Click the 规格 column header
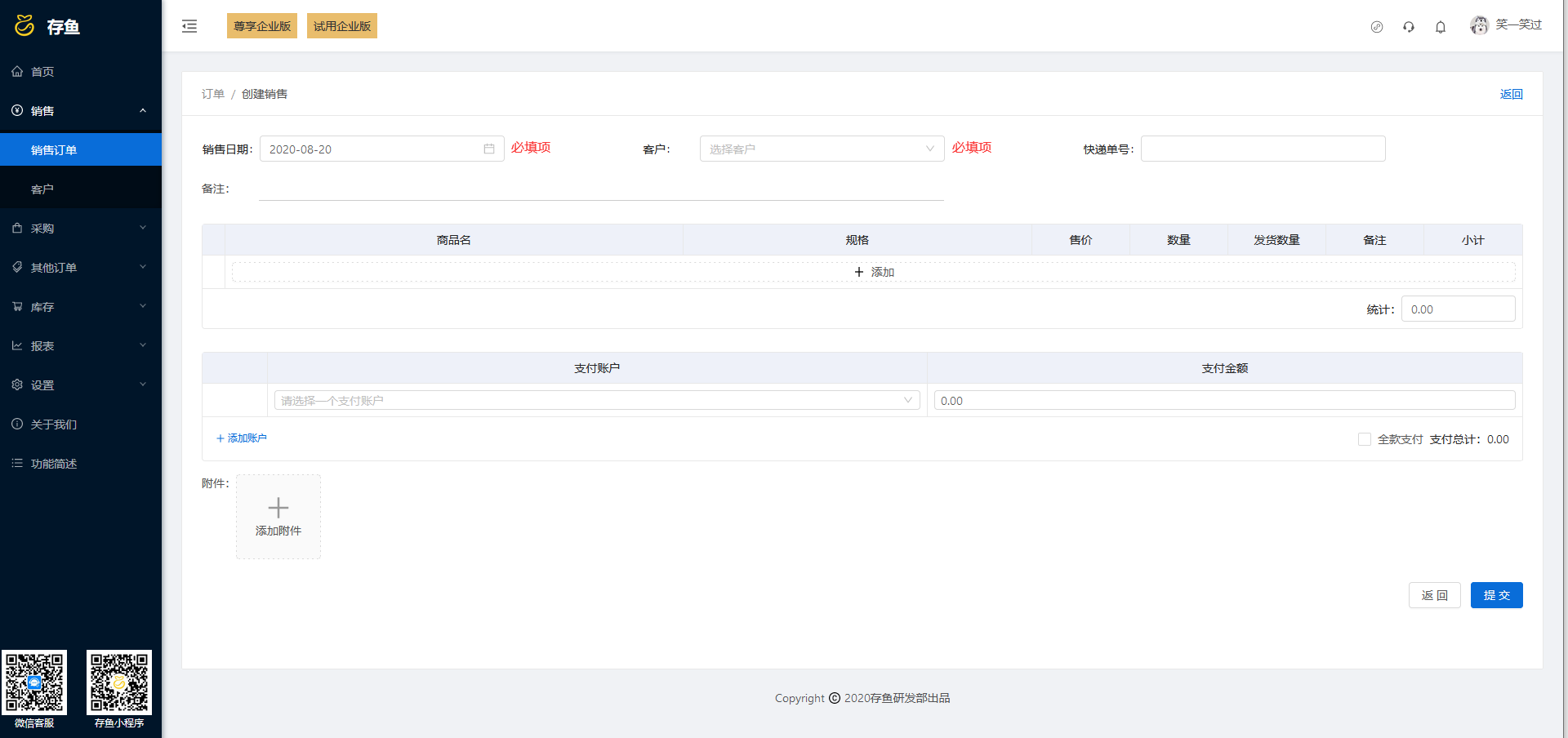The width and height of the screenshot is (1568, 738). (x=857, y=240)
